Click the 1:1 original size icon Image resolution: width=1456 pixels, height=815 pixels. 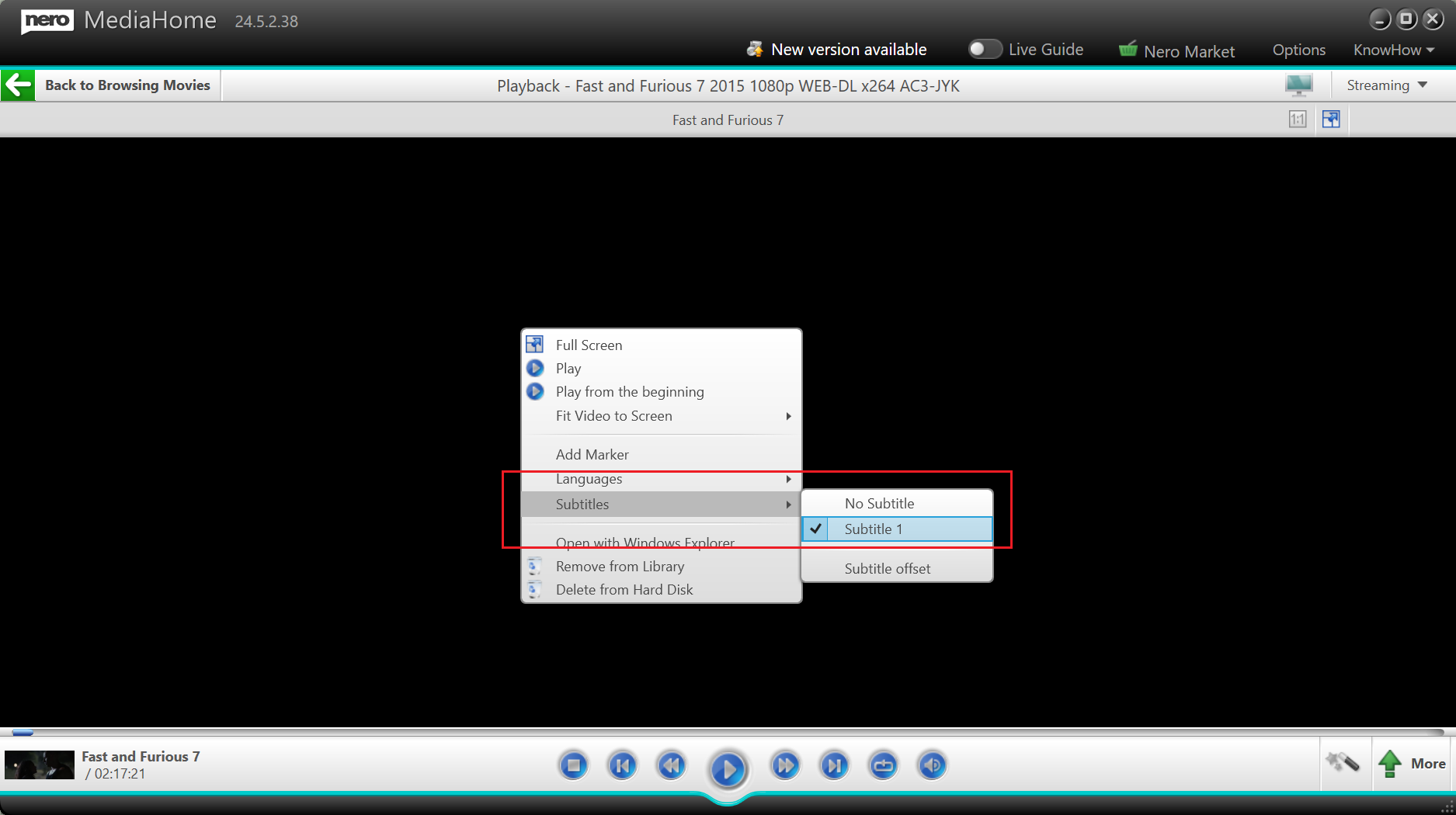click(1298, 120)
